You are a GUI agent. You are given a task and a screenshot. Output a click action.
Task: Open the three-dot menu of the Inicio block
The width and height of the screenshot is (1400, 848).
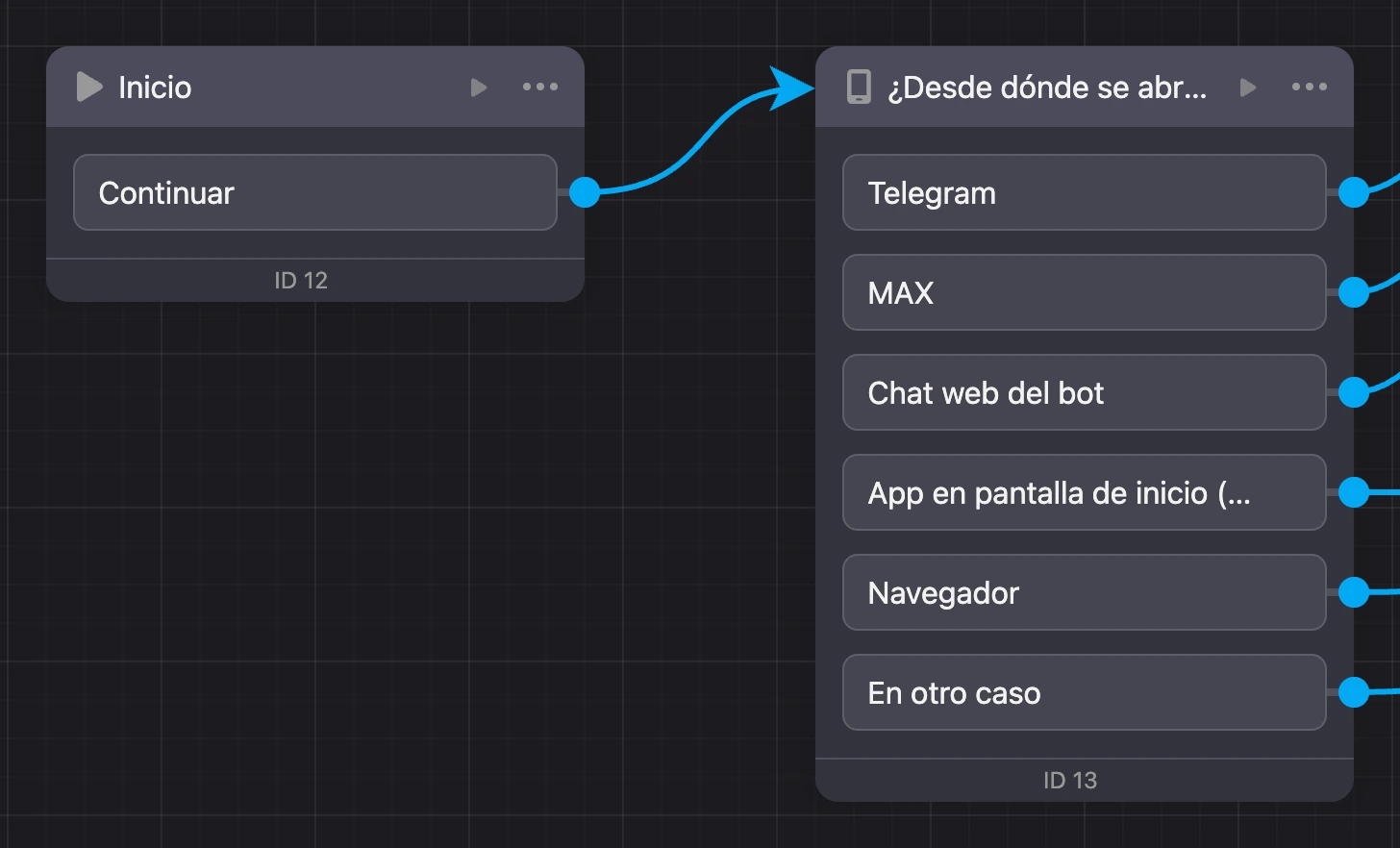[x=540, y=87]
